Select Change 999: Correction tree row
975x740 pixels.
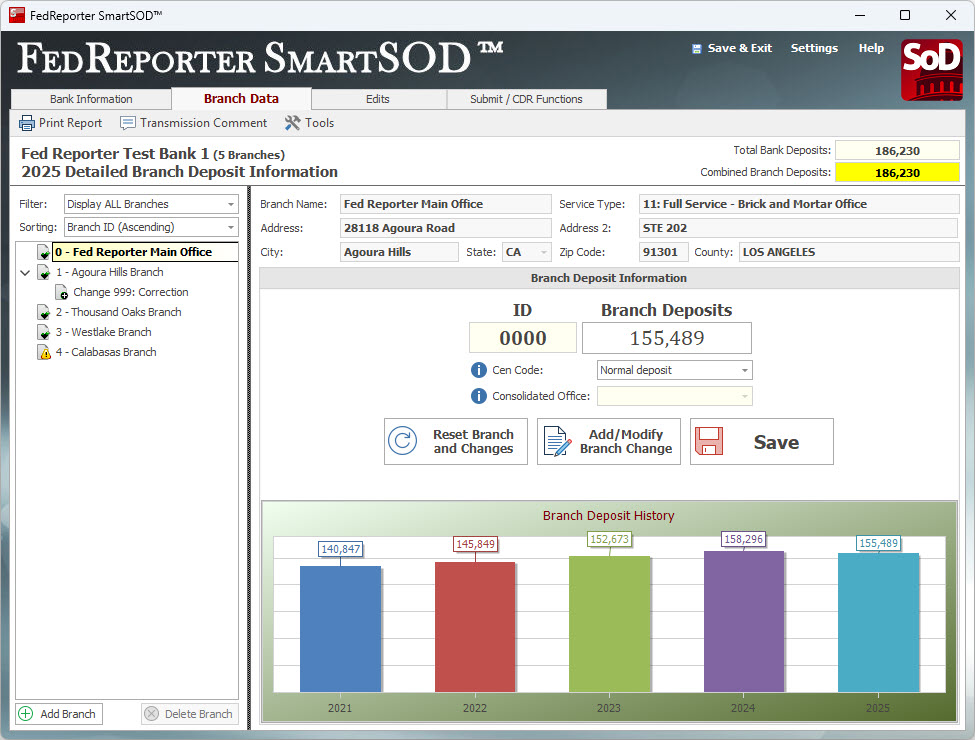coord(131,292)
